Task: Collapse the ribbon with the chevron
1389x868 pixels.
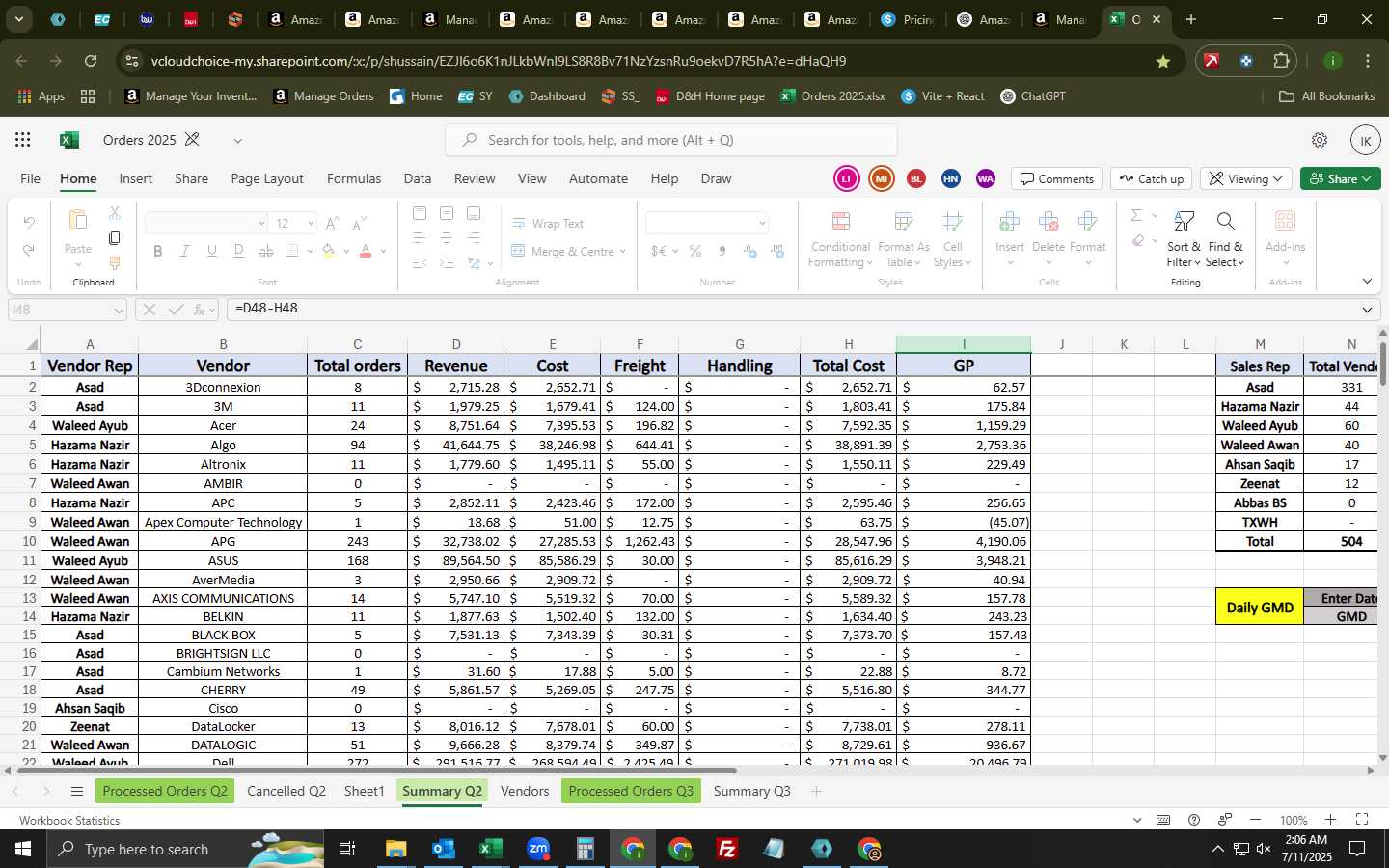Action: coord(1367,282)
